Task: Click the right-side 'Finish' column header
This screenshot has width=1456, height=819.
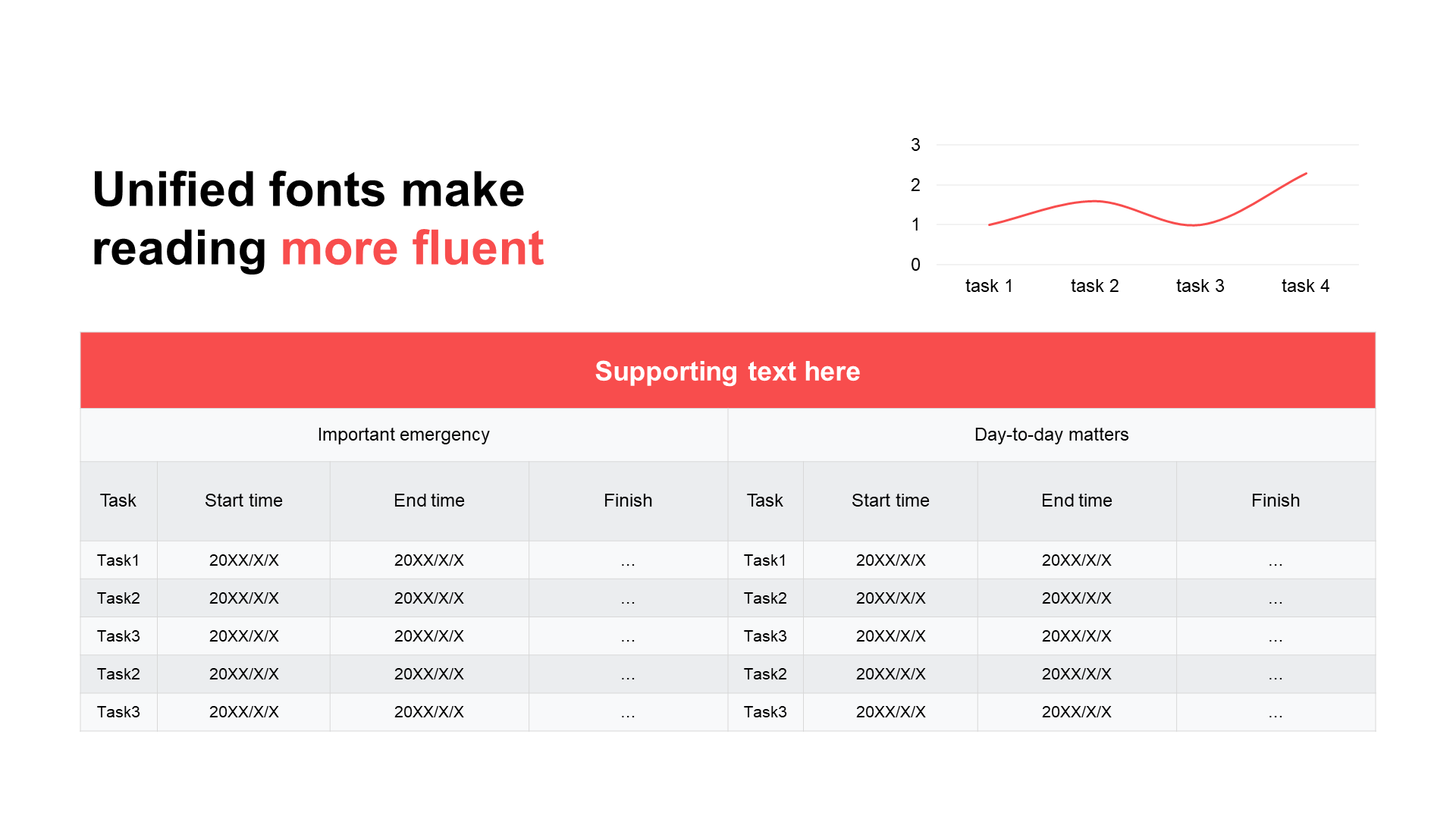Action: click(1276, 500)
